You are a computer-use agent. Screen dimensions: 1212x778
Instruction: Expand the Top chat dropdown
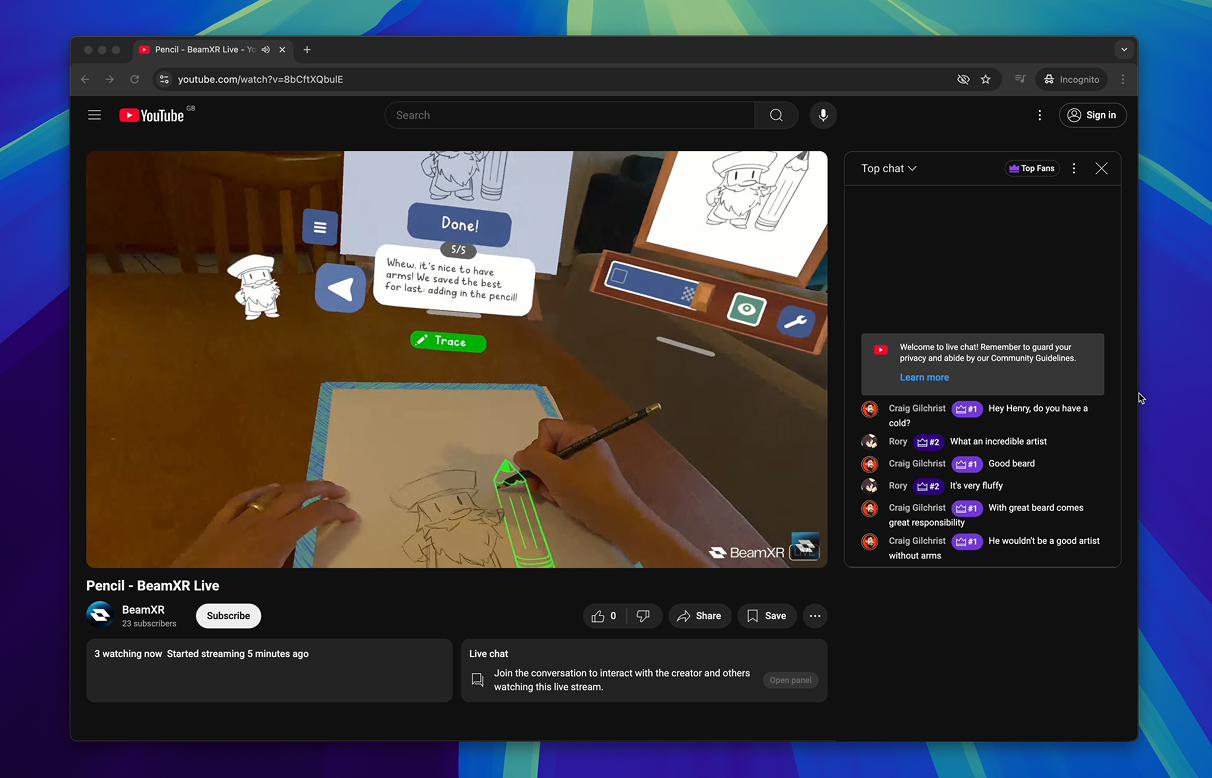click(x=889, y=169)
